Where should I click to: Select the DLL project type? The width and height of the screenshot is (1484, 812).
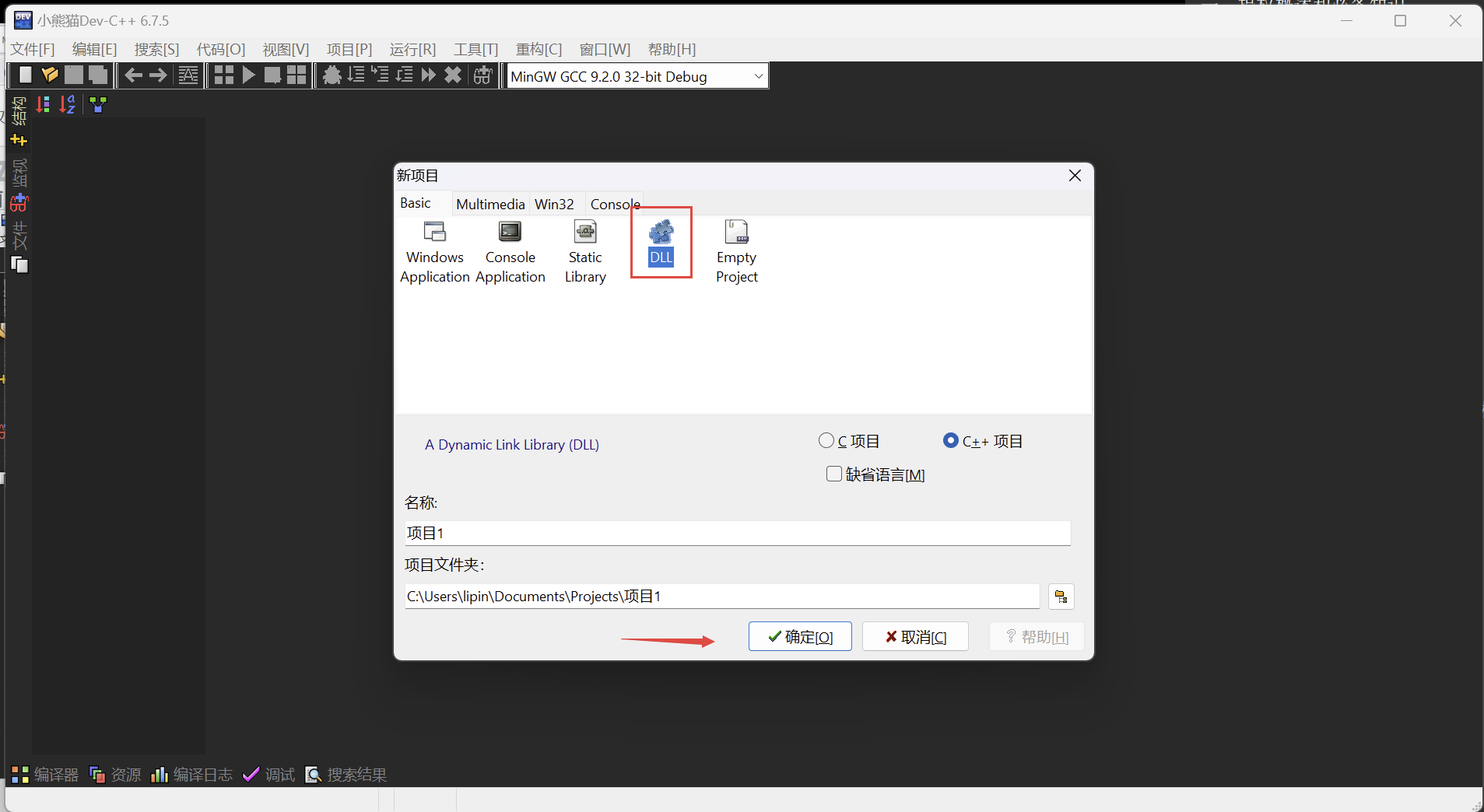(661, 243)
